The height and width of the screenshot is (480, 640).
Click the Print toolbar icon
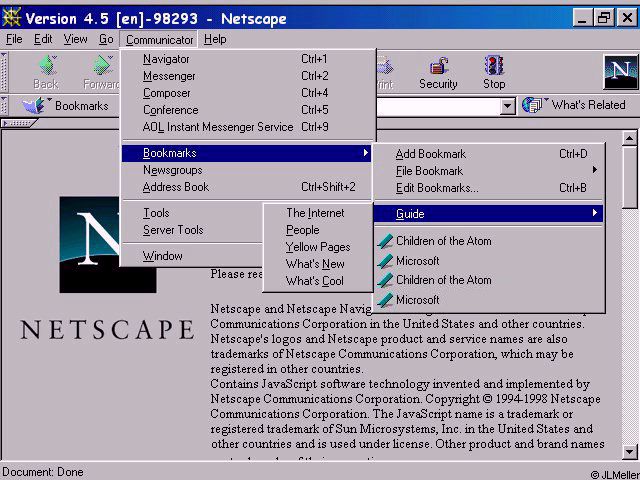pyautogui.click(x=385, y=66)
